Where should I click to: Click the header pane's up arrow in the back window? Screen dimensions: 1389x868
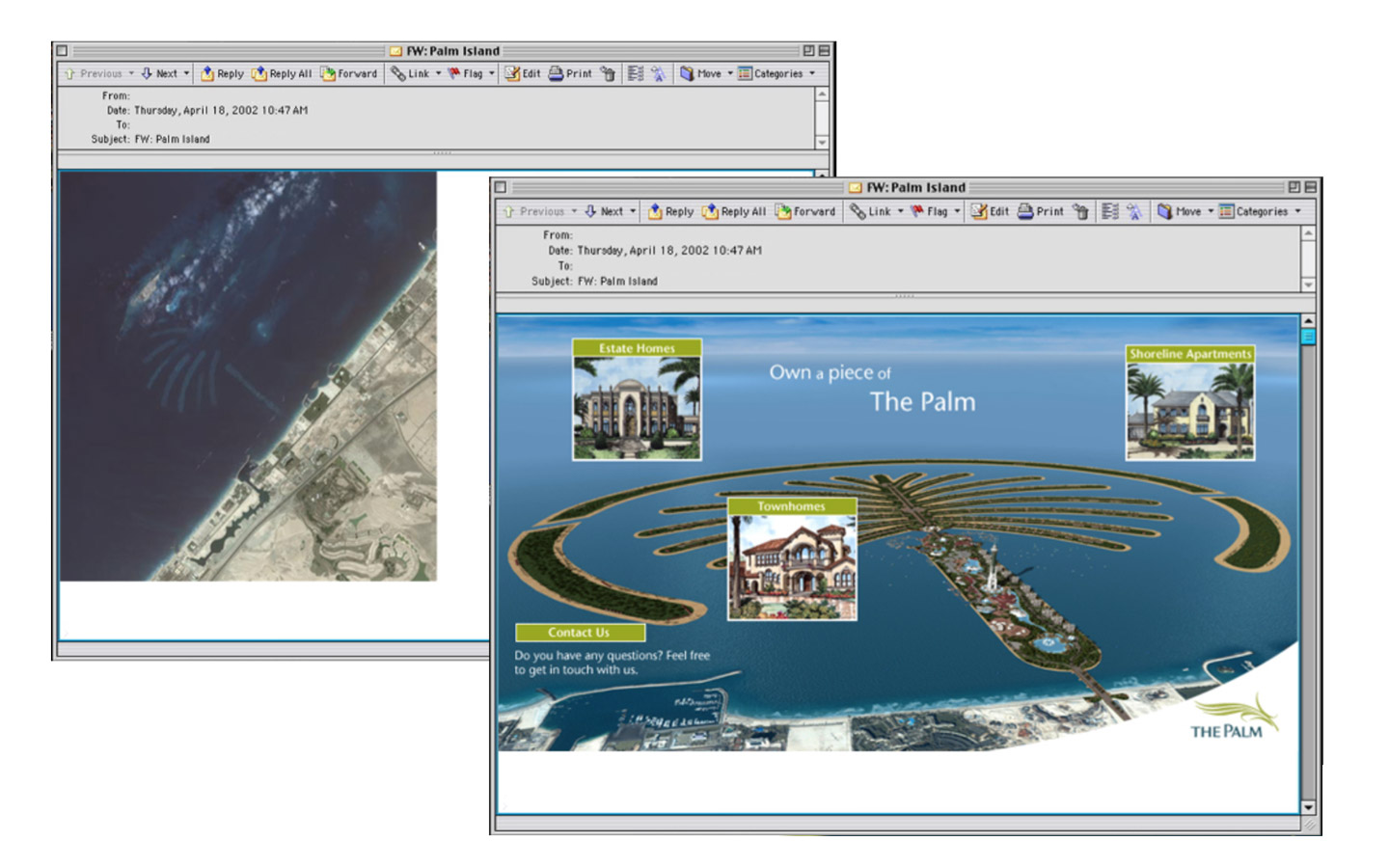tap(822, 95)
